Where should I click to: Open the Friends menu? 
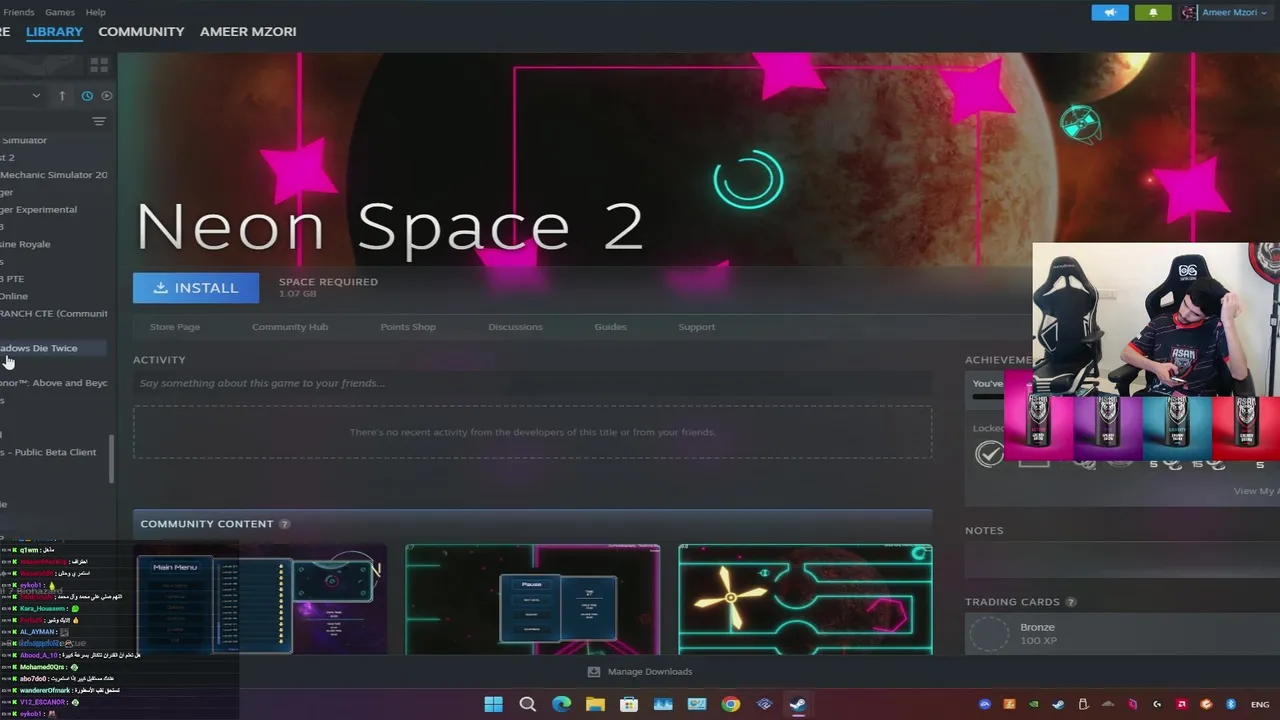(x=18, y=12)
